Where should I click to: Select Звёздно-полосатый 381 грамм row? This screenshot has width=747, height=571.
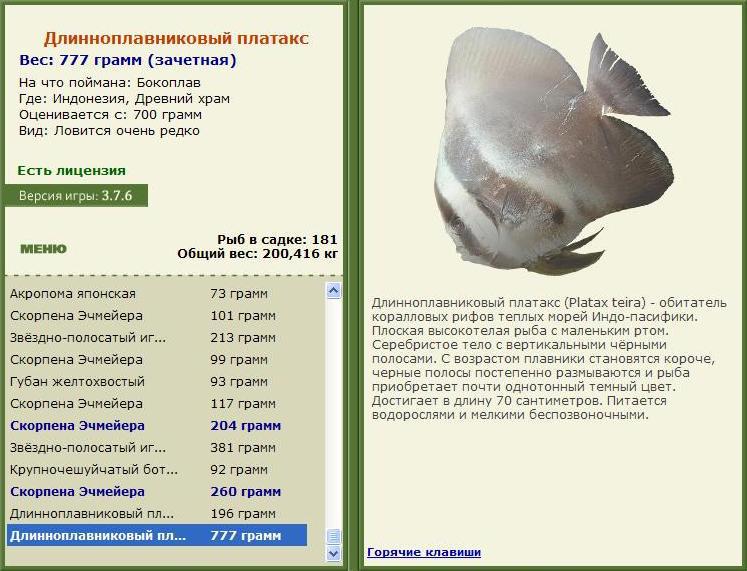157,448
